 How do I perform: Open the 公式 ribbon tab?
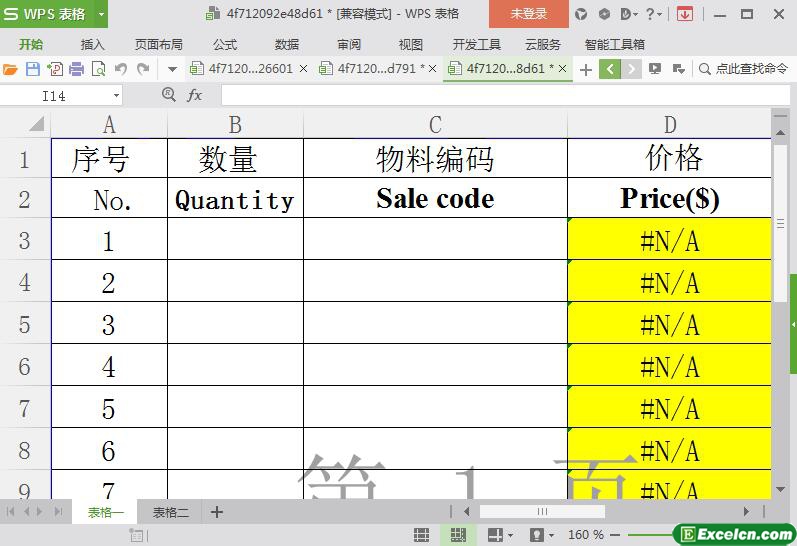point(225,45)
